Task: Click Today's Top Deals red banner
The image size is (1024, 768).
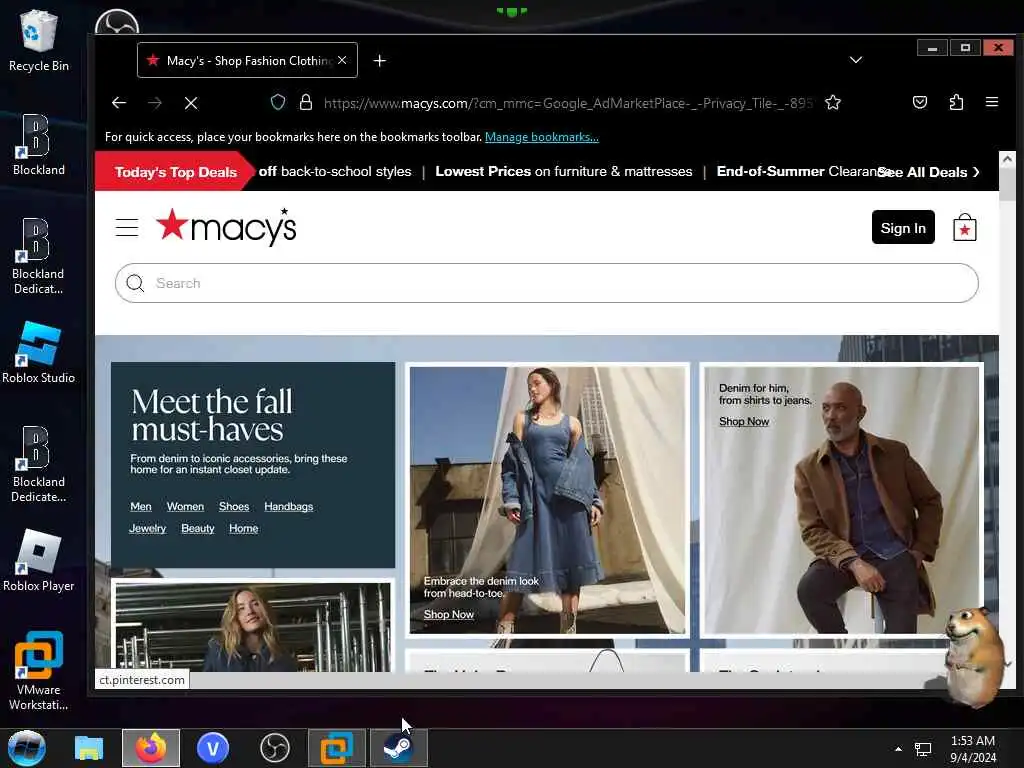Action: coord(175,172)
